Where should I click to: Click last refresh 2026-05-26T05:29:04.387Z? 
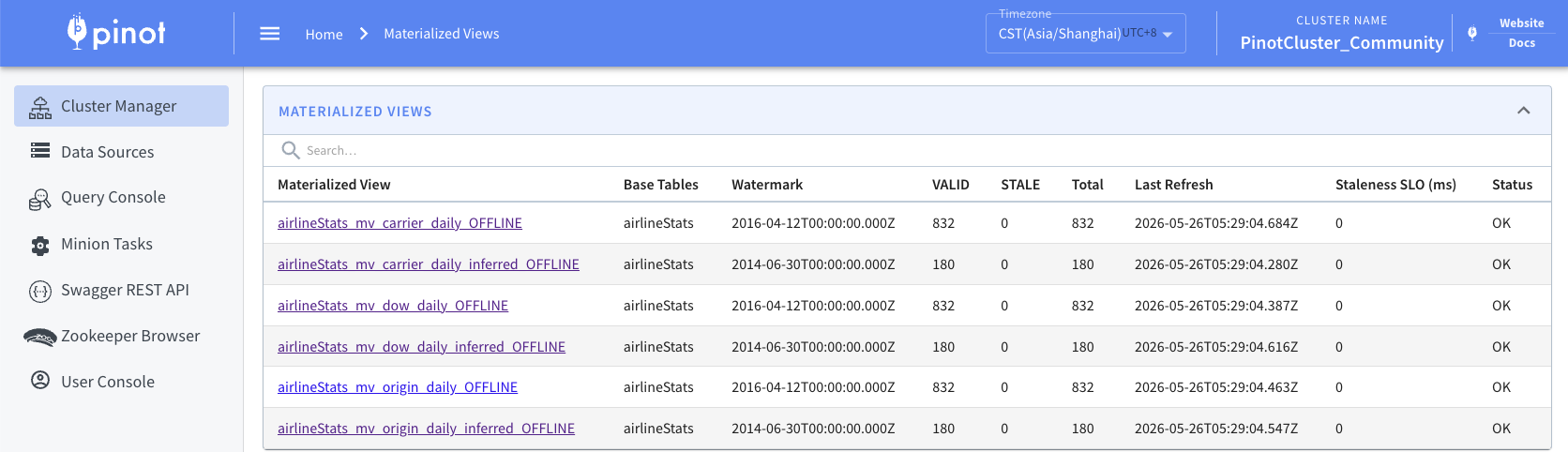[x=1216, y=306]
